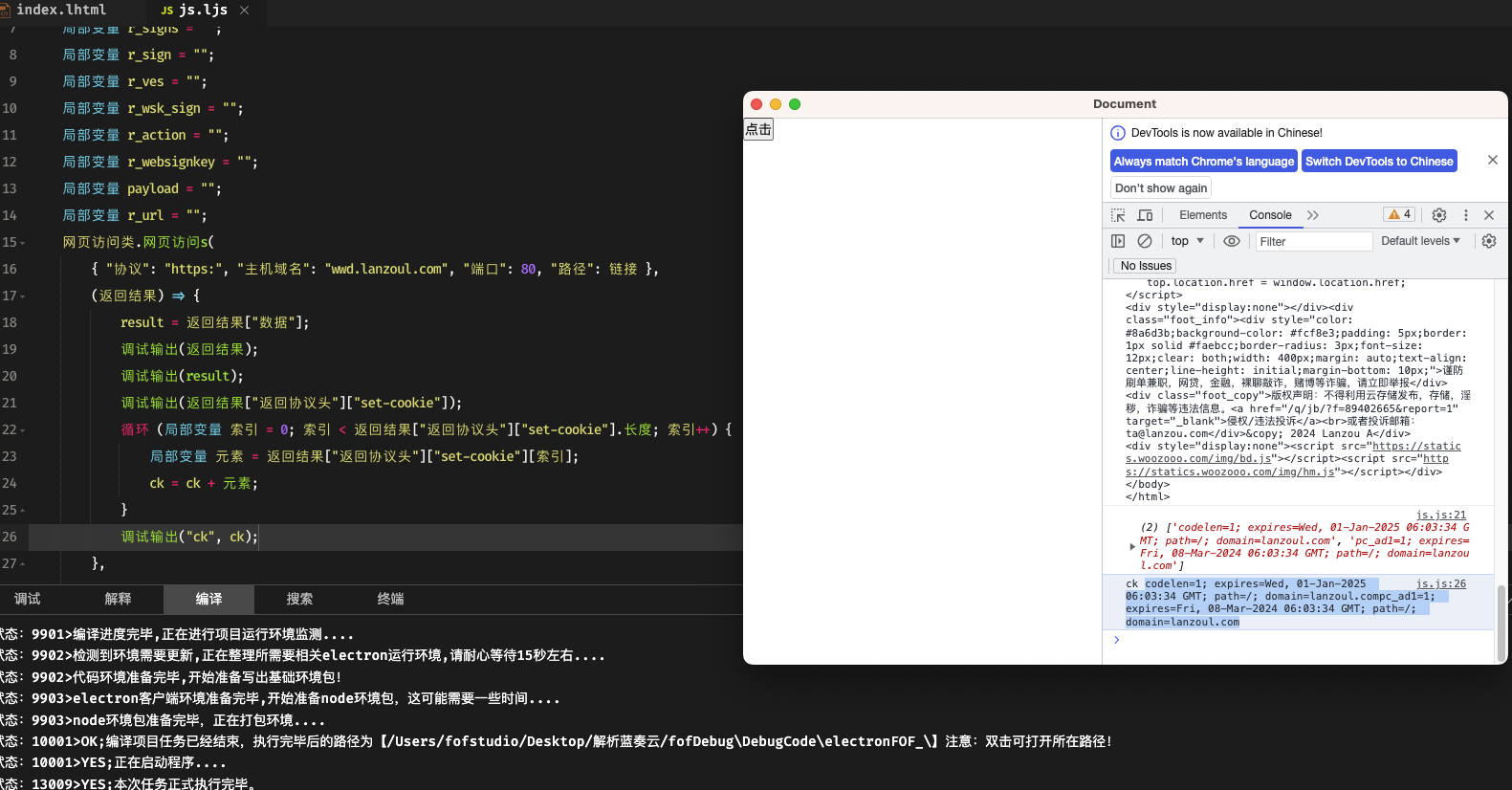Click the No Issues button
The height and width of the screenshot is (790, 1512).
pyautogui.click(x=1146, y=266)
